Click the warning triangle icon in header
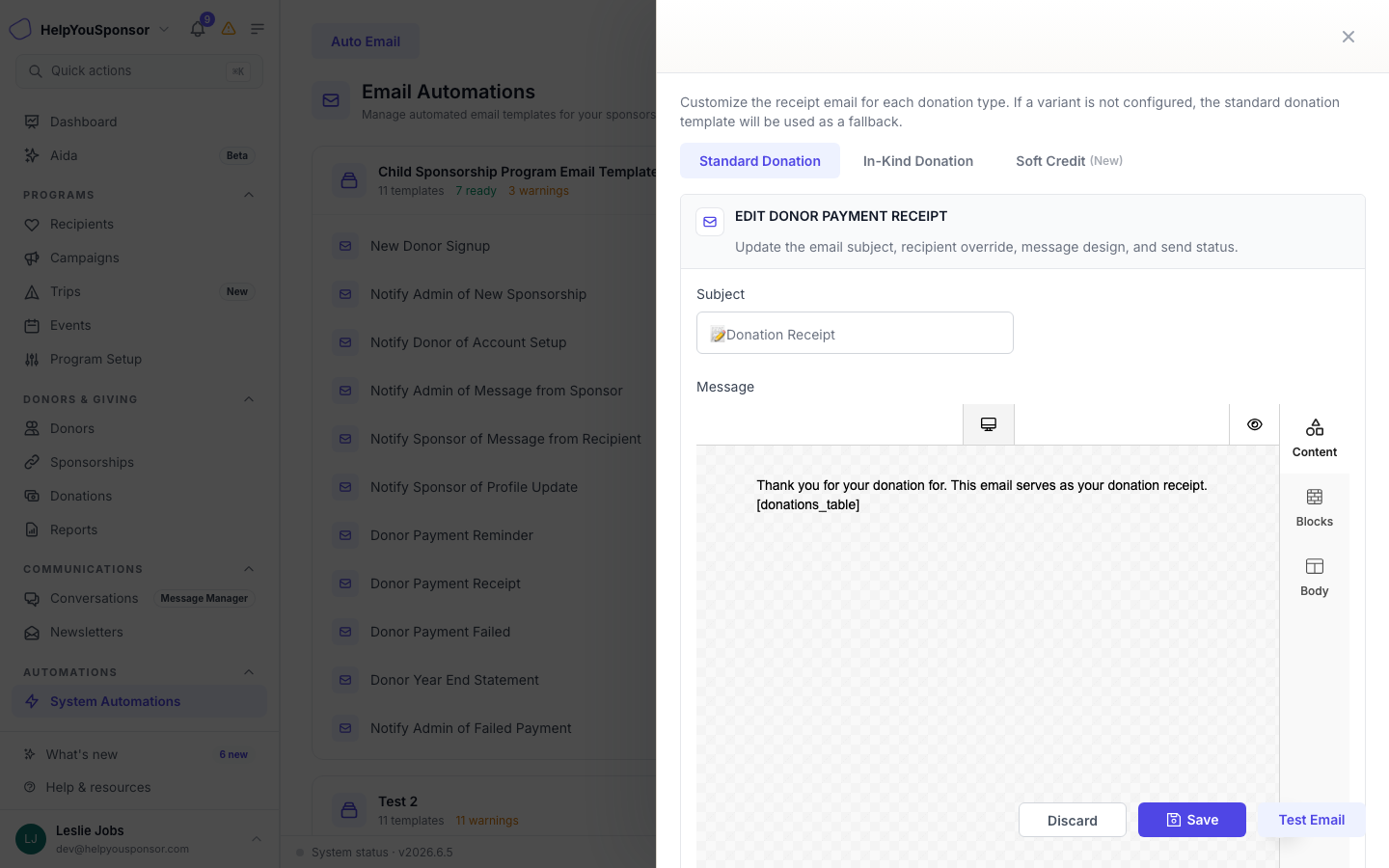The width and height of the screenshot is (1389, 868). click(229, 29)
